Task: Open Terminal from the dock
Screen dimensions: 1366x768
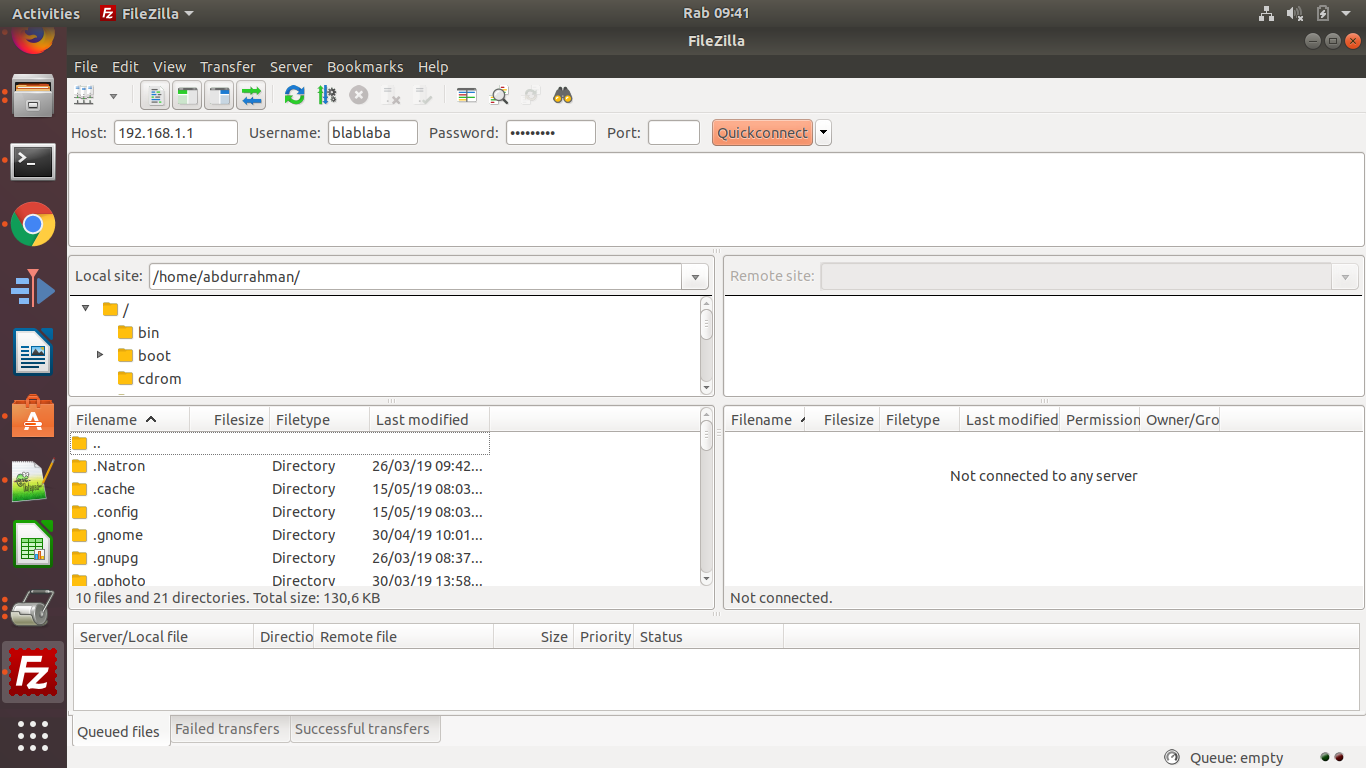Action: pos(33,161)
